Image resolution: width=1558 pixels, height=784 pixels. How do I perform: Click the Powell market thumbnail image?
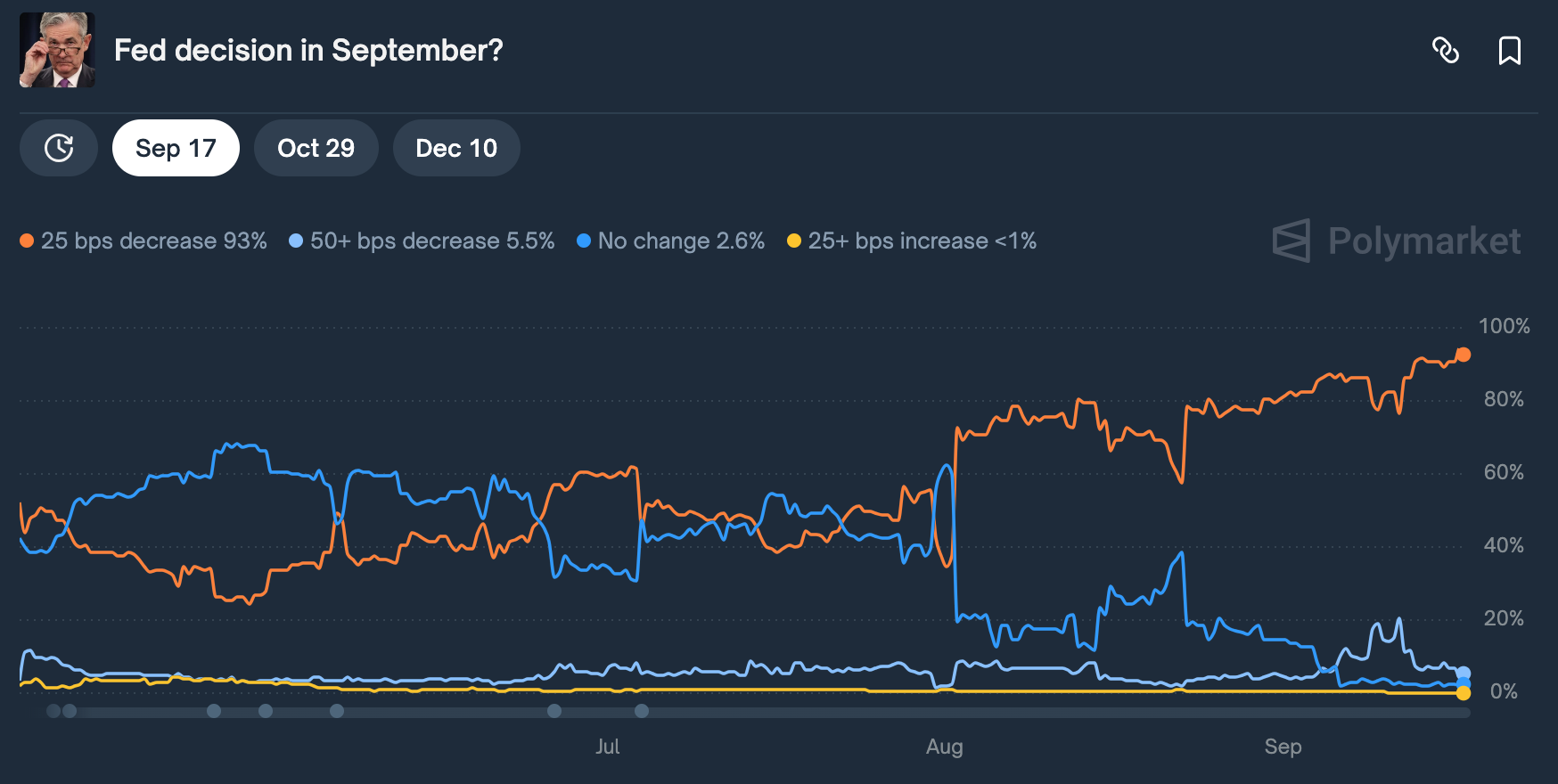pyautogui.click(x=57, y=50)
